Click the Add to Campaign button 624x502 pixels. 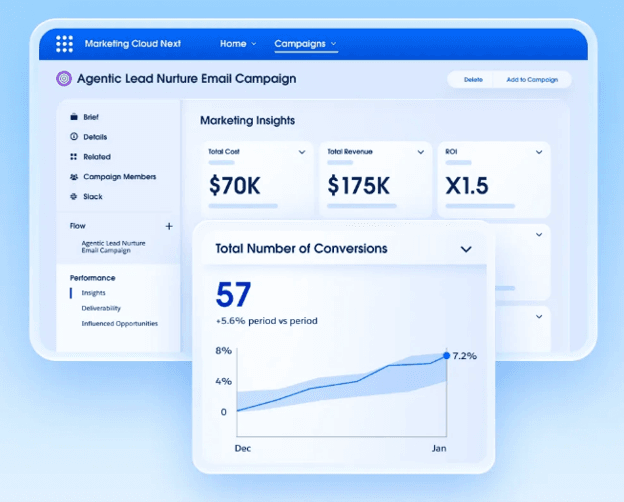coord(532,80)
